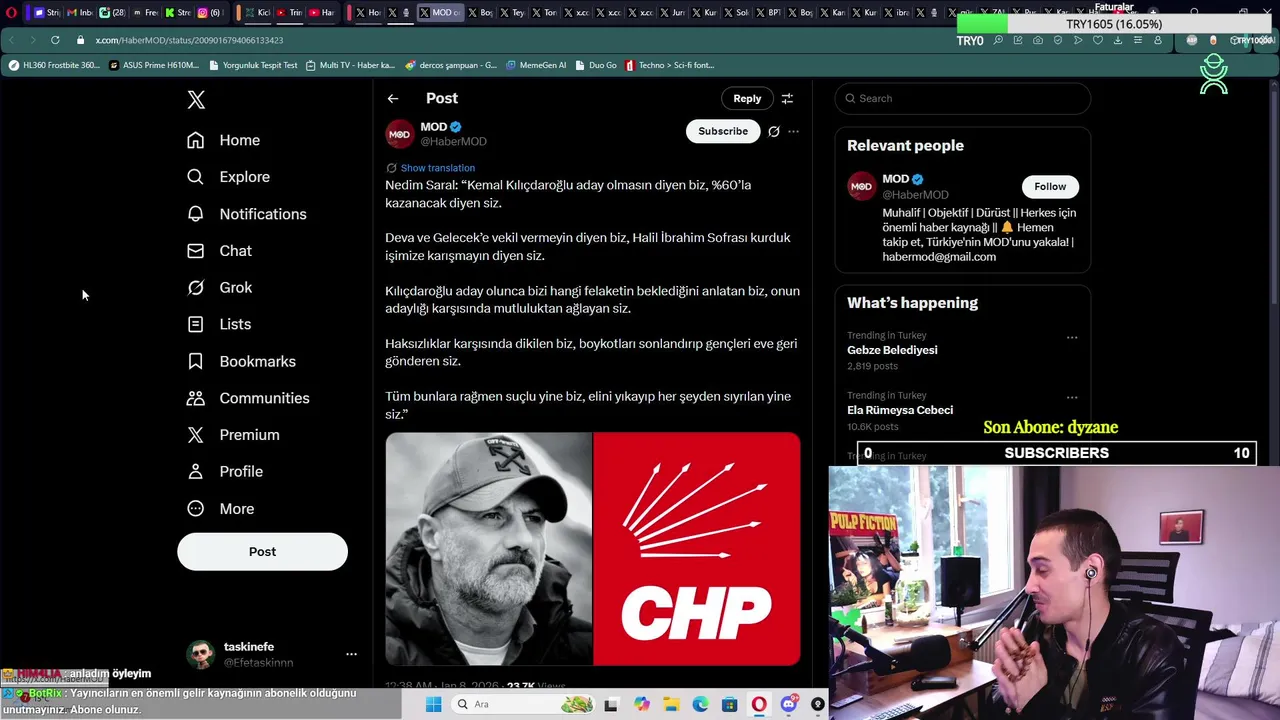Click Show translation link
The height and width of the screenshot is (720, 1280).
(437, 168)
